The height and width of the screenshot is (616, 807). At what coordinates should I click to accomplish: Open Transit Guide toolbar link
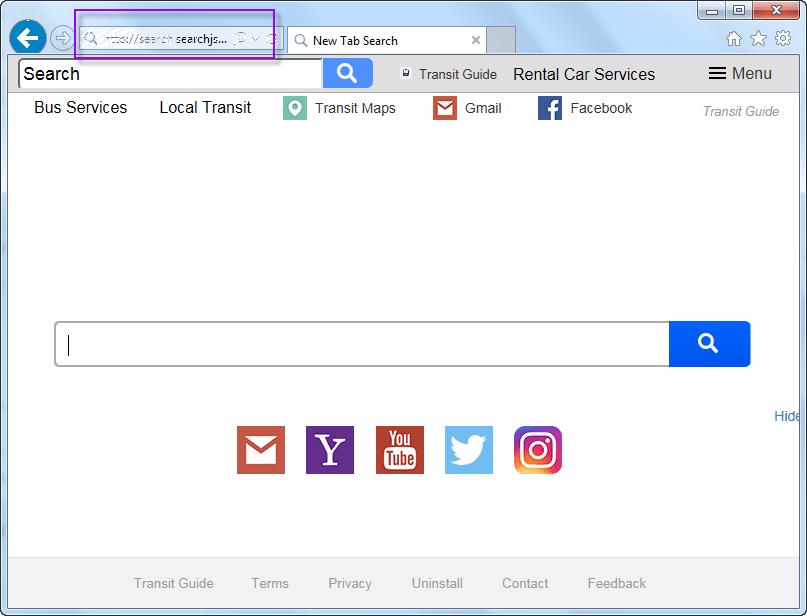tap(458, 74)
